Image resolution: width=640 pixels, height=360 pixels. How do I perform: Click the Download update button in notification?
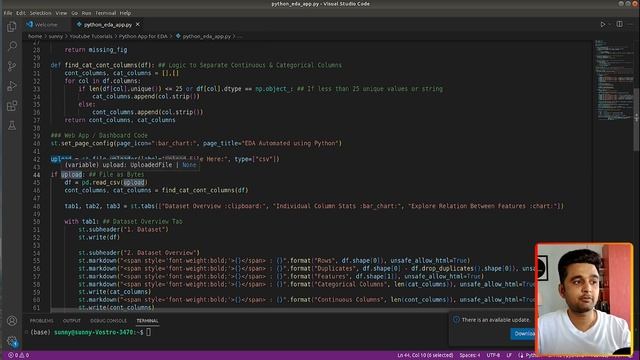pos(523,334)
